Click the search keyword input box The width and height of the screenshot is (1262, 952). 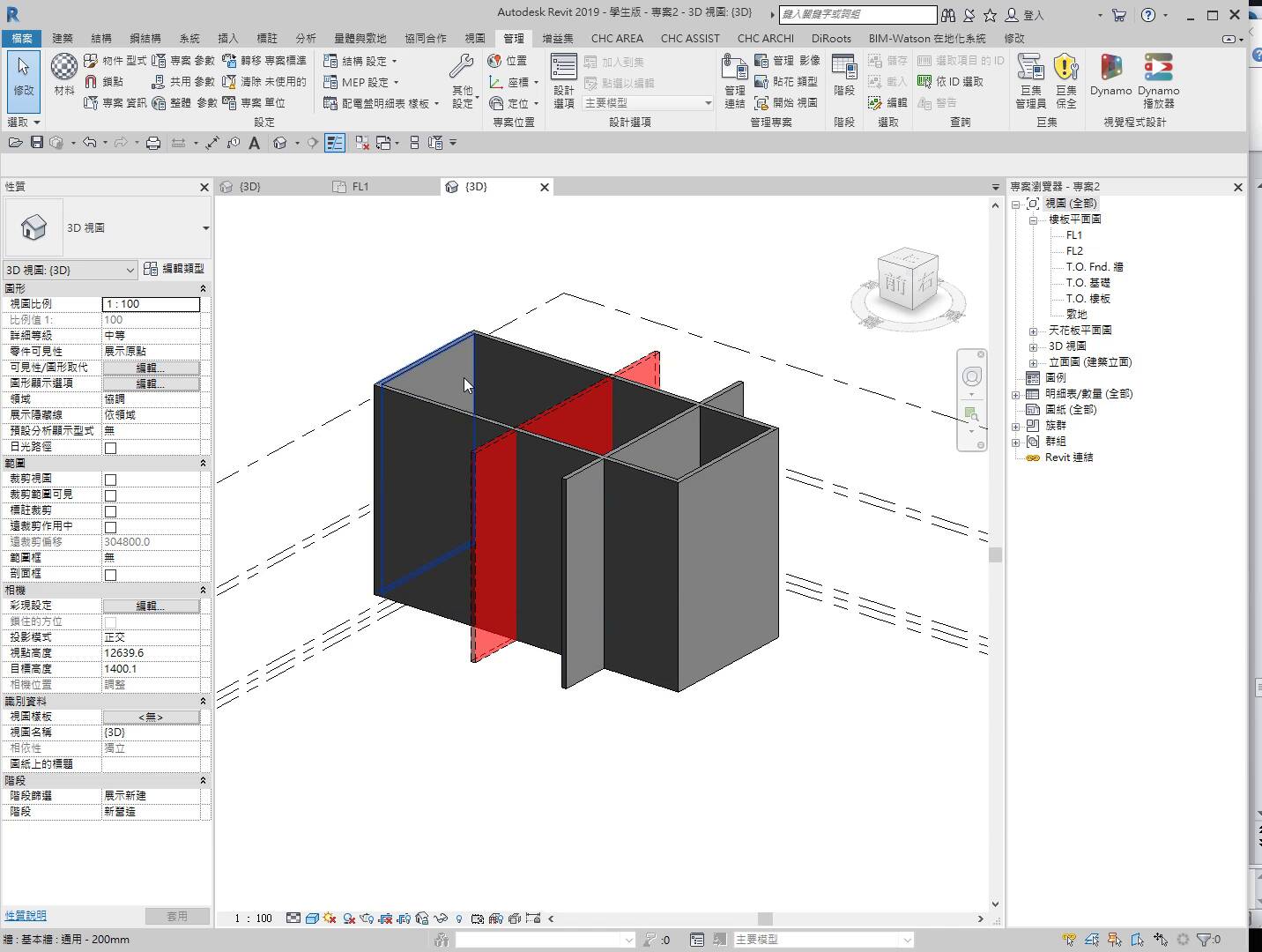857,14
